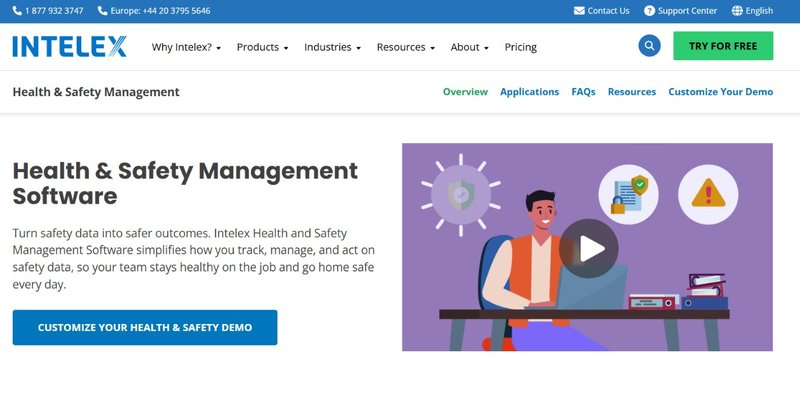Expand the Products menu

262,47
